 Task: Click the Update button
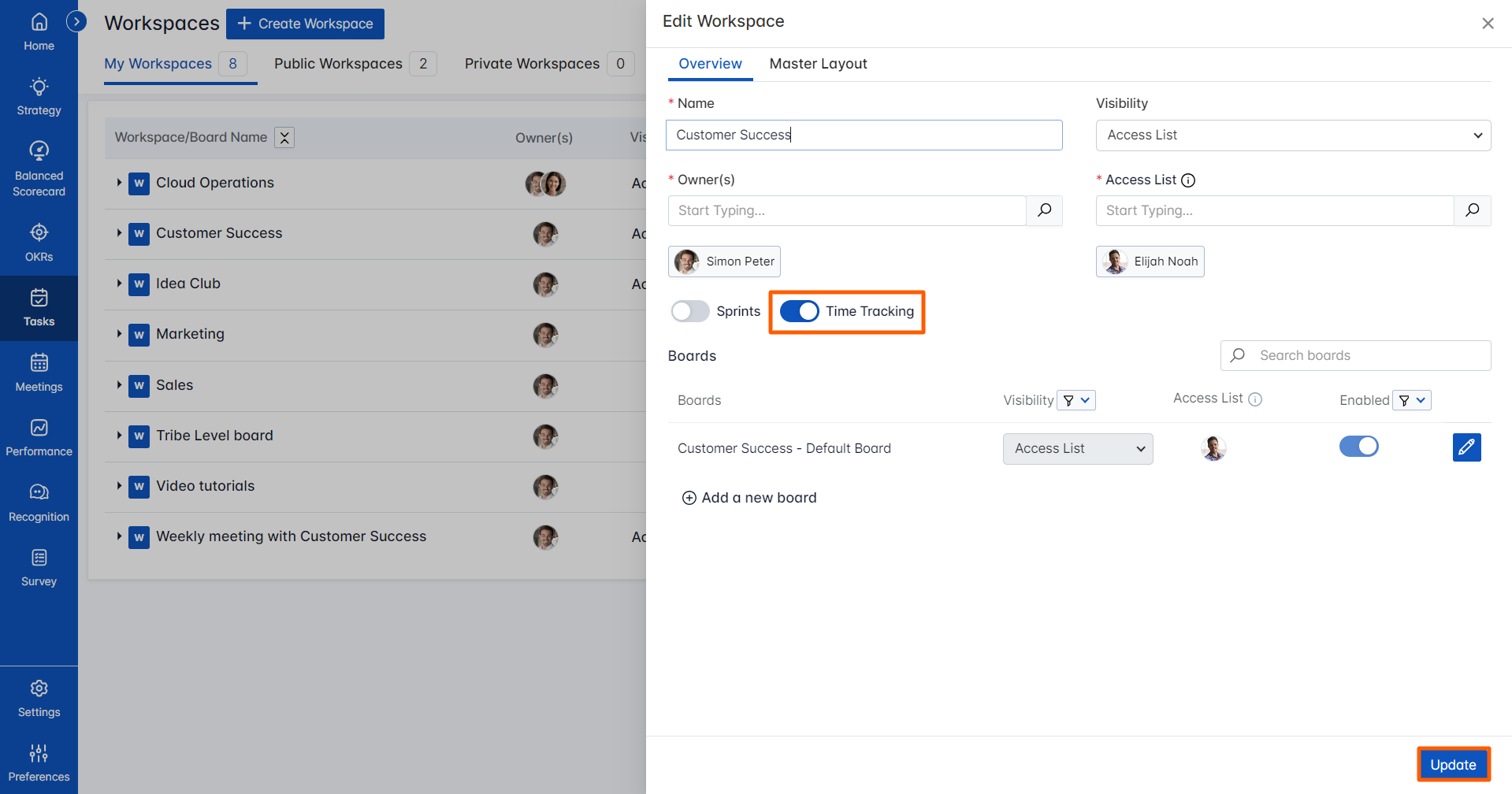tap(1453, 764)
